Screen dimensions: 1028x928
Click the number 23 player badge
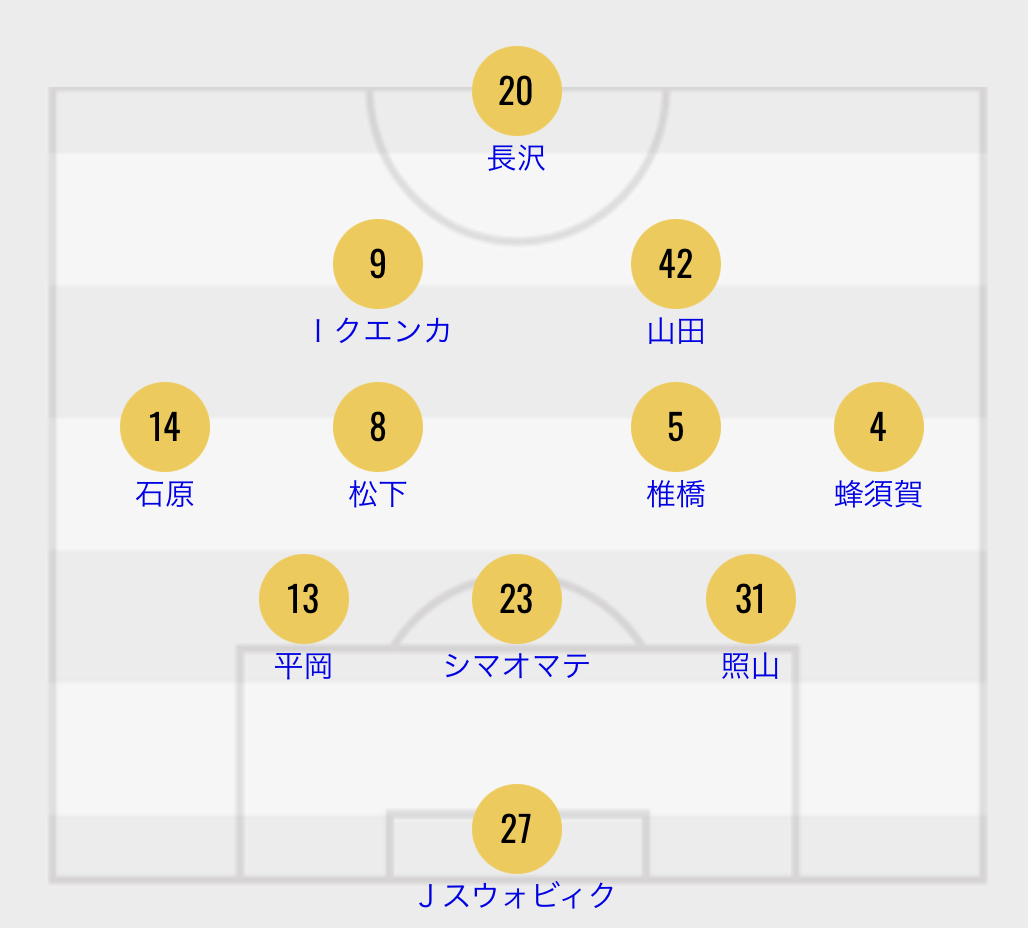point(516,599)
